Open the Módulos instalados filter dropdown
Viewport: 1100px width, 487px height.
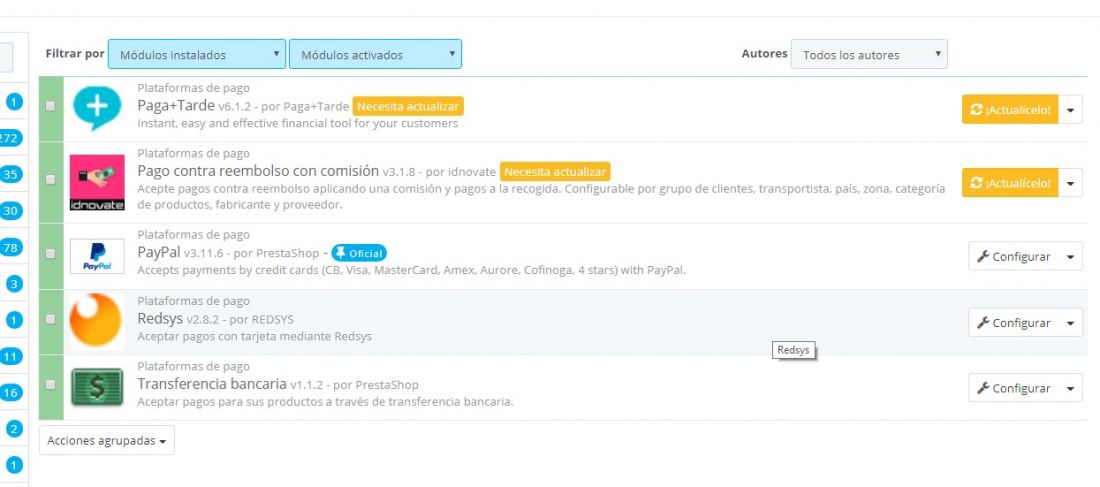196,54
